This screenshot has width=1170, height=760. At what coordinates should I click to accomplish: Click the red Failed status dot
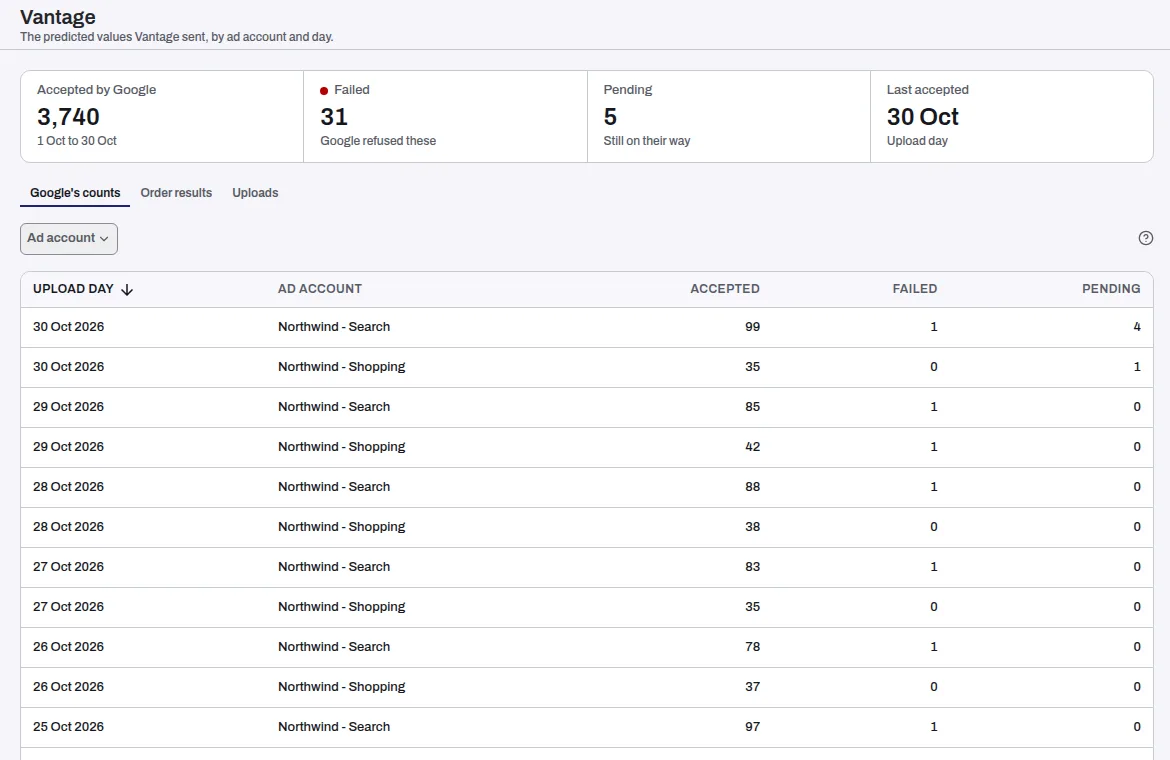click(324, 91)
